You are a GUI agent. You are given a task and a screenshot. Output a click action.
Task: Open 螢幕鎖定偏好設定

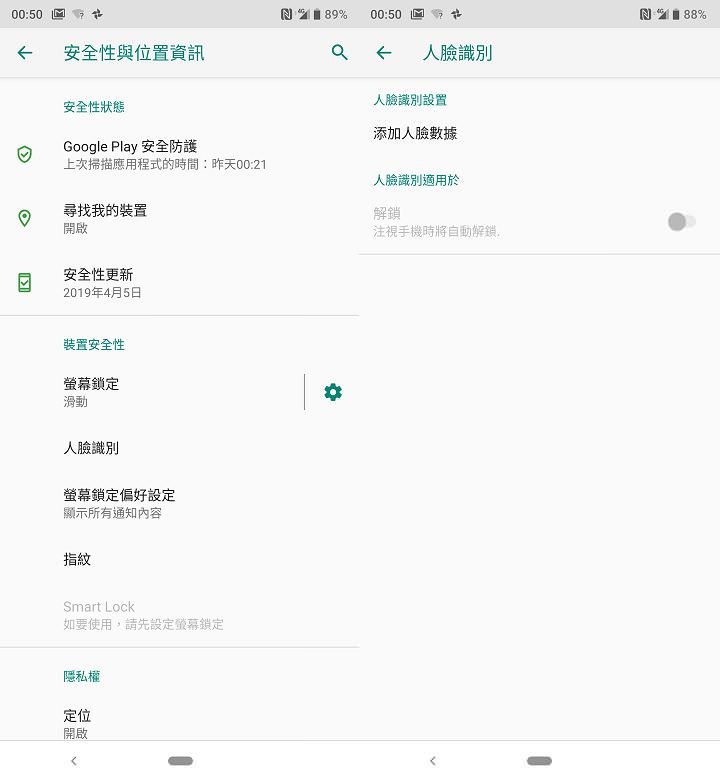tap(180, 503)
